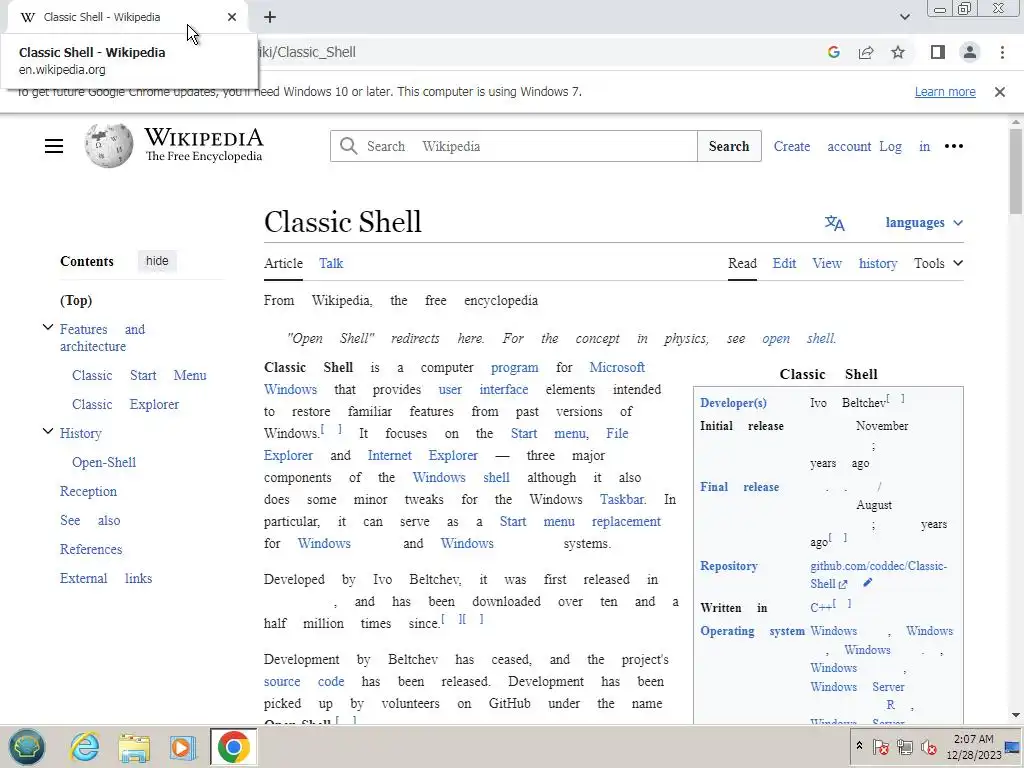Click the Wikipedia globe logo

[x=108, y=146]
